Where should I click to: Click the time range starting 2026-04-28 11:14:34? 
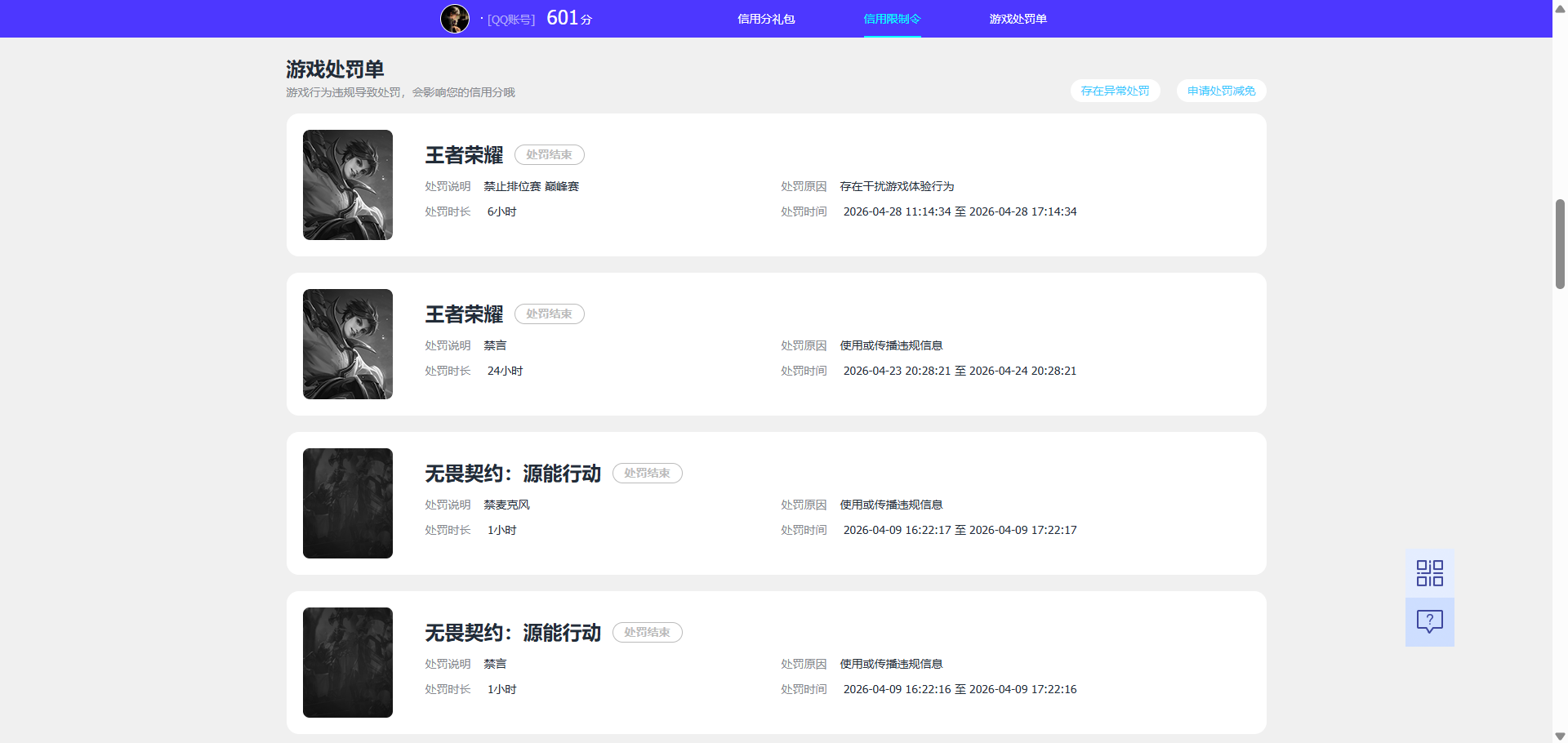[960, 211]
